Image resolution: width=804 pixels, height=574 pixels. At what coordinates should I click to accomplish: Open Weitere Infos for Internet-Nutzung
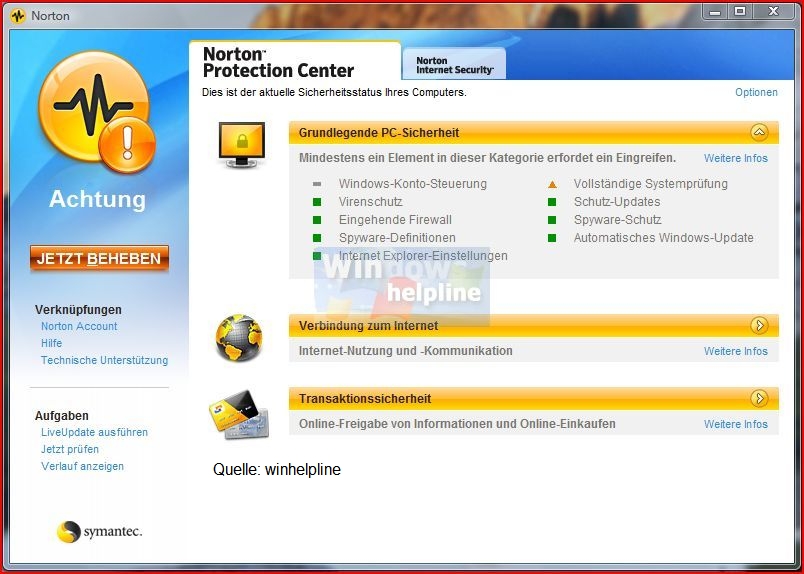[x=735, y=351]
